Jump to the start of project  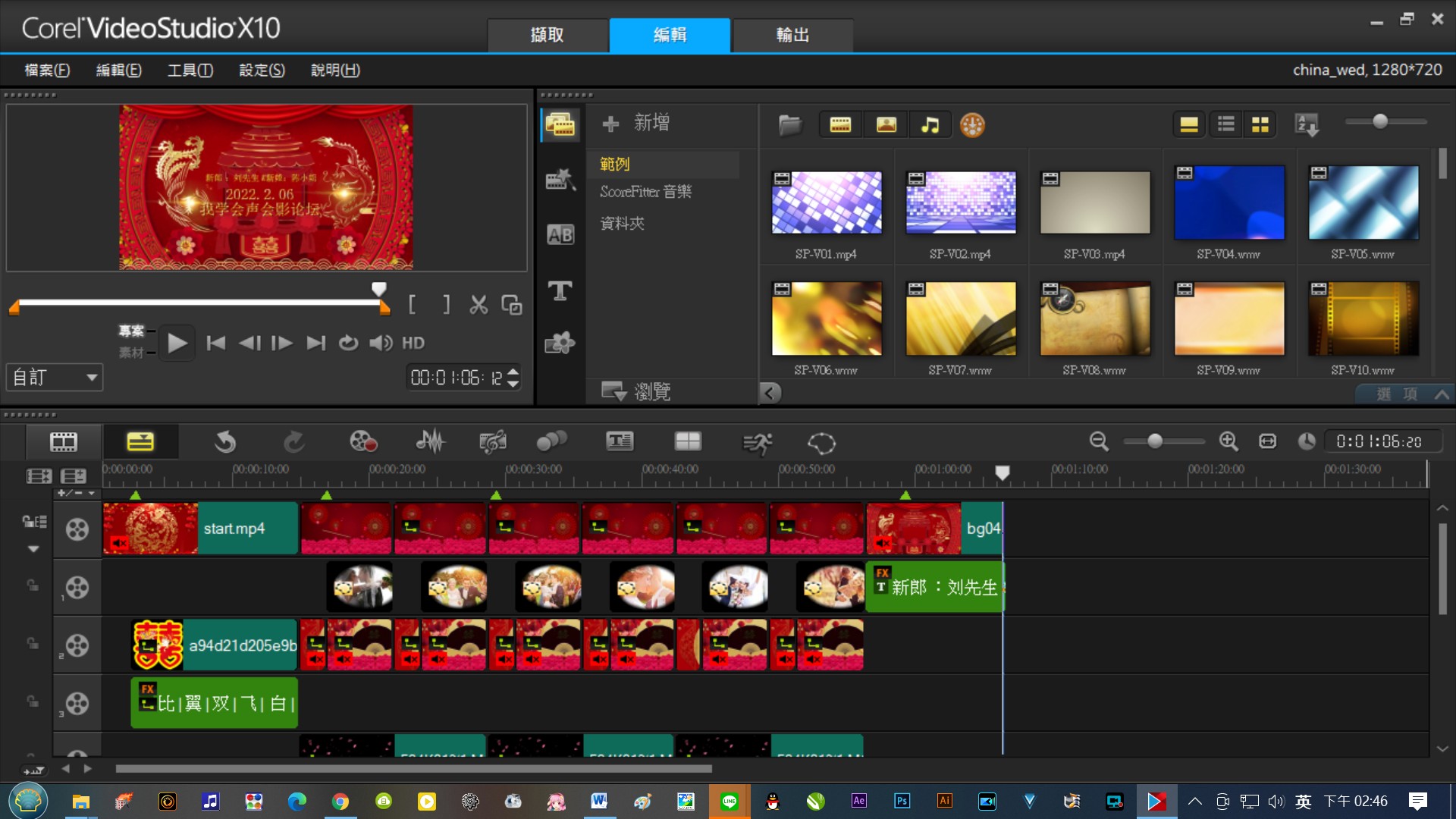coord(216,344)
